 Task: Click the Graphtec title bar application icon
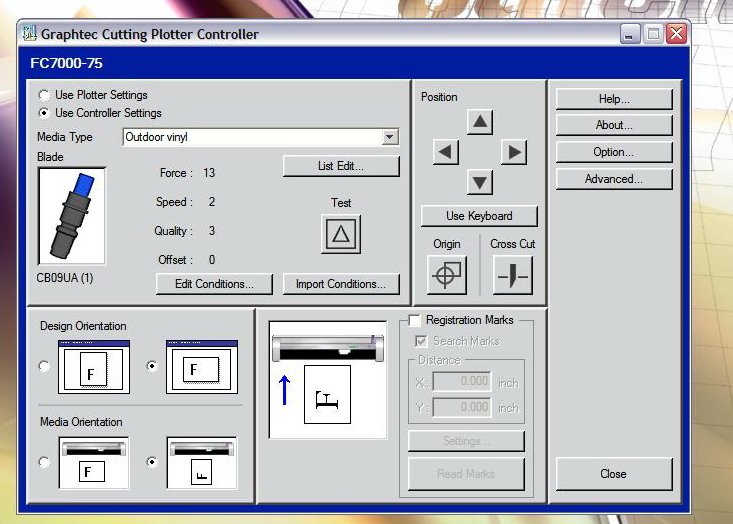click(x=29, y=34)
